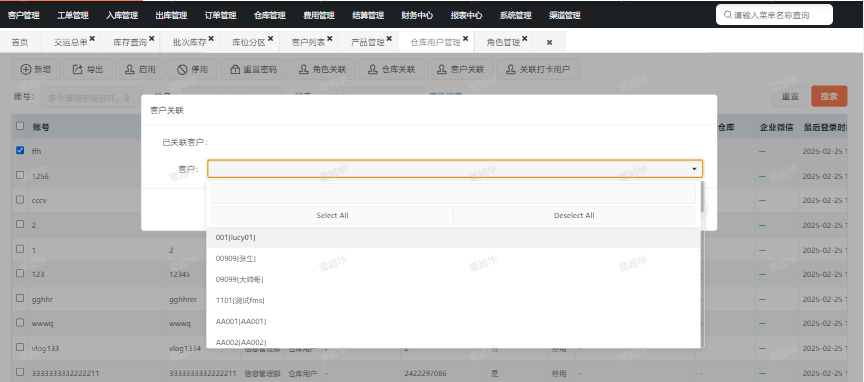Check the gghhr row checkbox
The image size is (864, 382).
20,298
